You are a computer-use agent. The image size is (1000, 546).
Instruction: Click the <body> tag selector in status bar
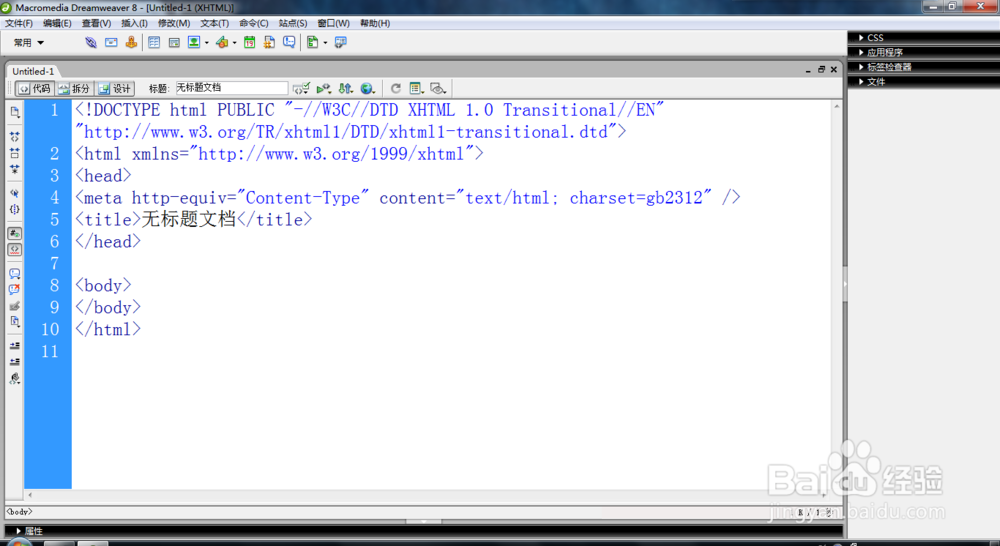pos(19,512)
